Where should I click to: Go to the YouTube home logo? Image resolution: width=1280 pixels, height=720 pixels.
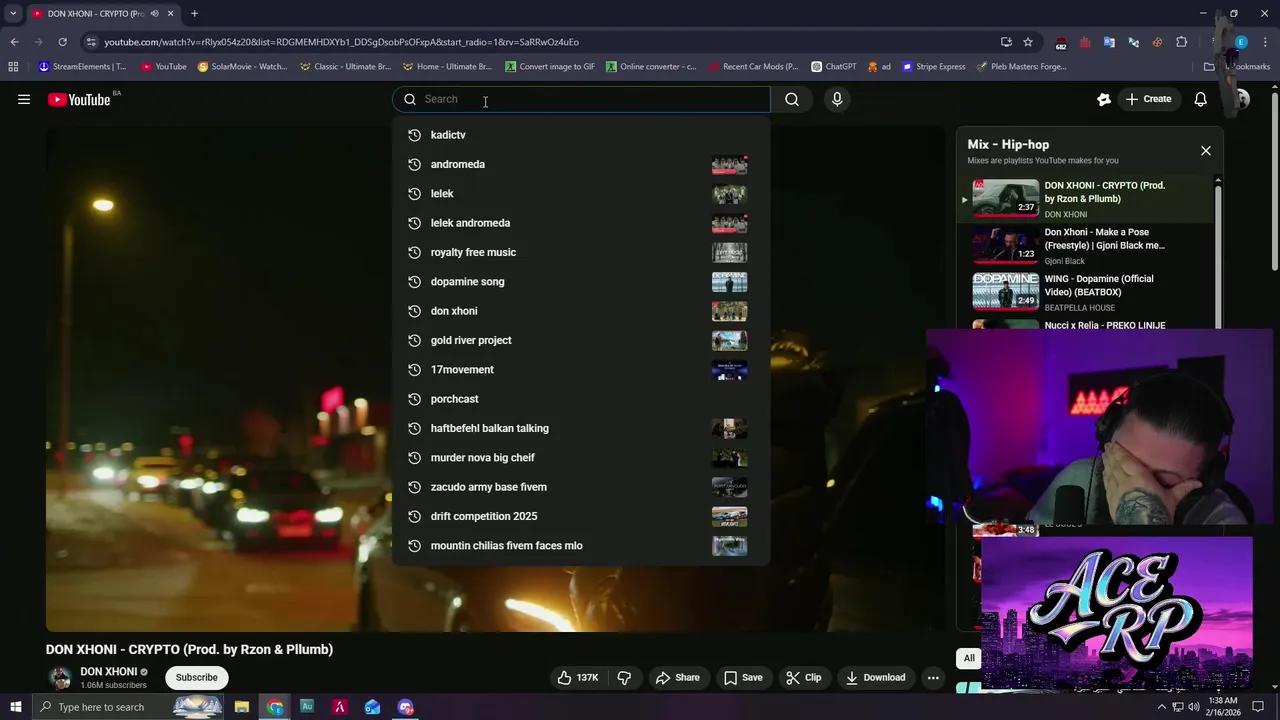tap(79, 99)
